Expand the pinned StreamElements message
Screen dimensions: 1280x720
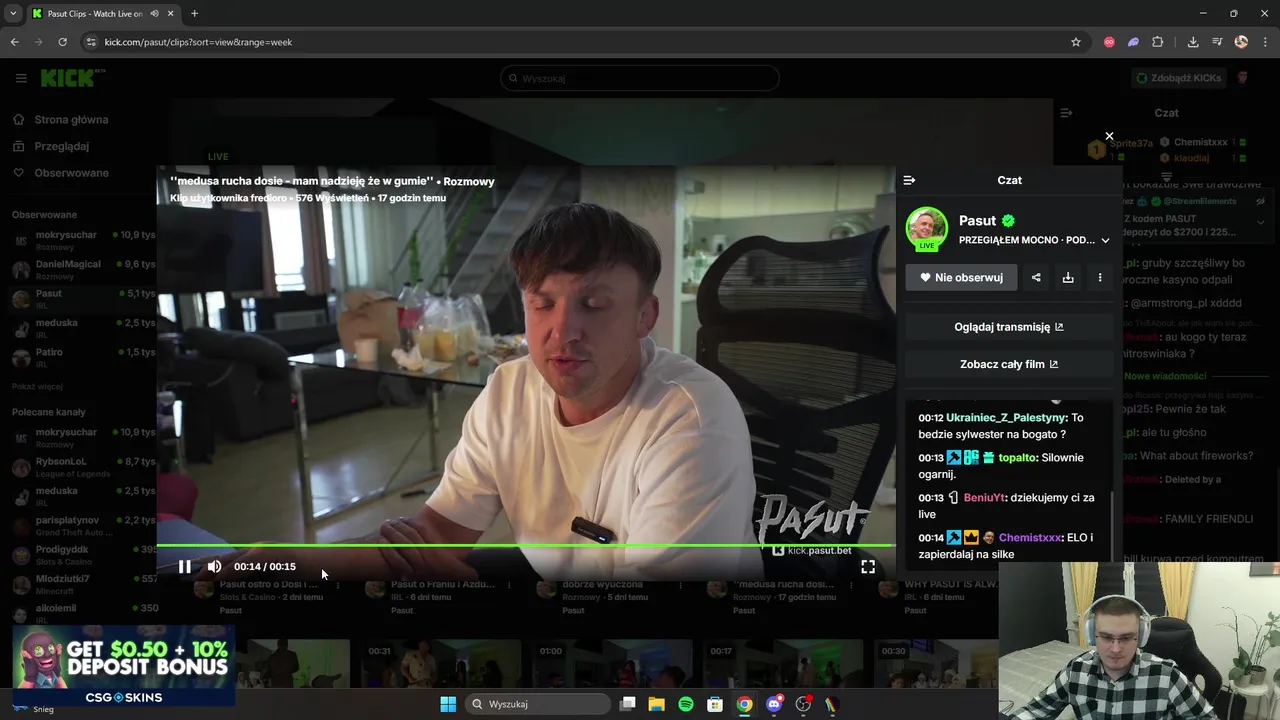[1262, 222]
